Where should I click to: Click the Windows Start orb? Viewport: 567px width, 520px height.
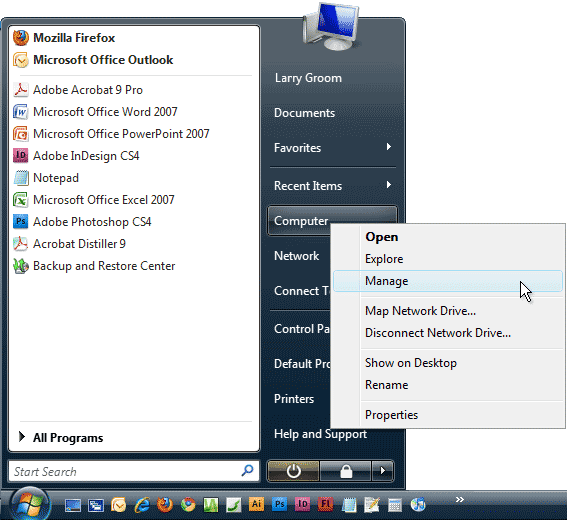point(30,504)
